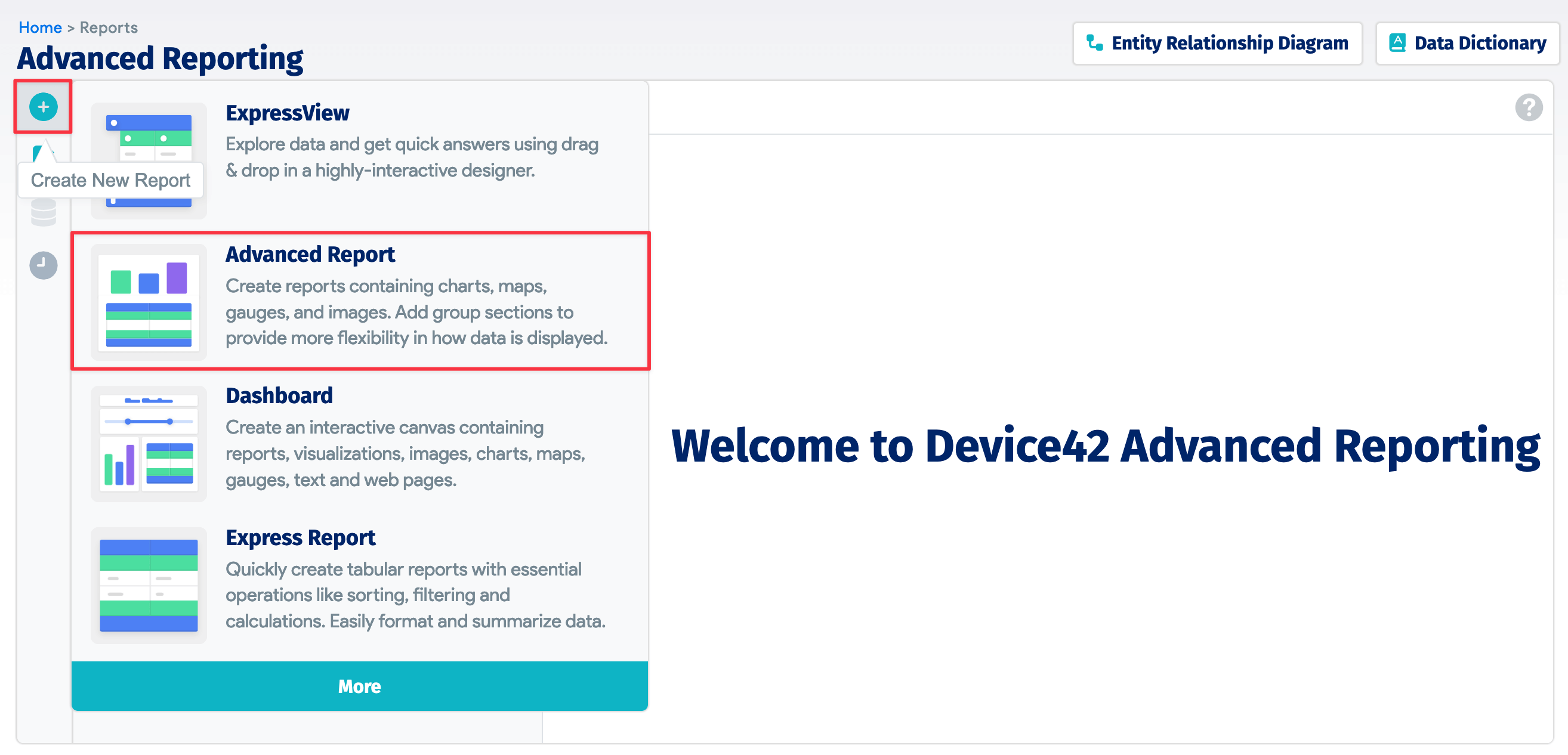Image resolution: width=1568 pixels, height=755 pixels.
Task: Click the Dashboard thumbnail image
Action: tap(149, 444)
